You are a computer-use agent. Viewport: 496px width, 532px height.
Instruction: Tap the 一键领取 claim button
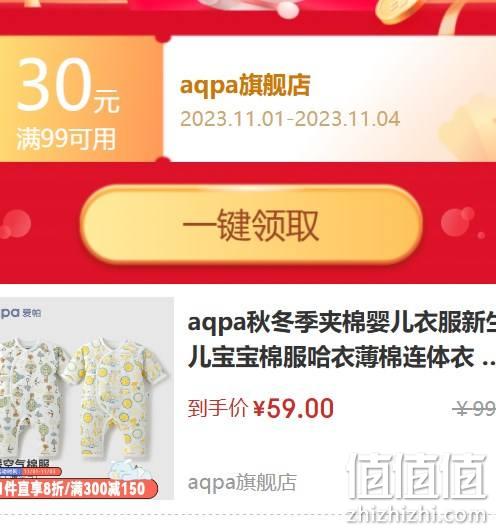[x=251, y=225]
